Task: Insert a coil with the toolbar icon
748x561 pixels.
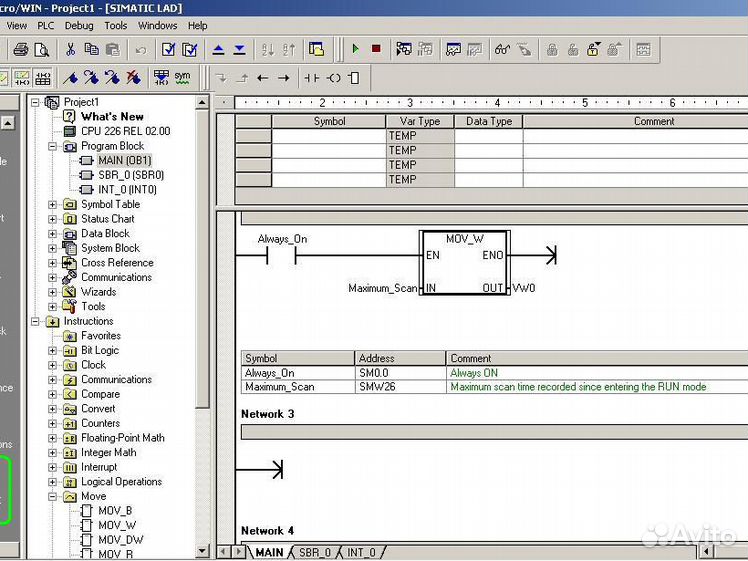Action: click(333, 78)
